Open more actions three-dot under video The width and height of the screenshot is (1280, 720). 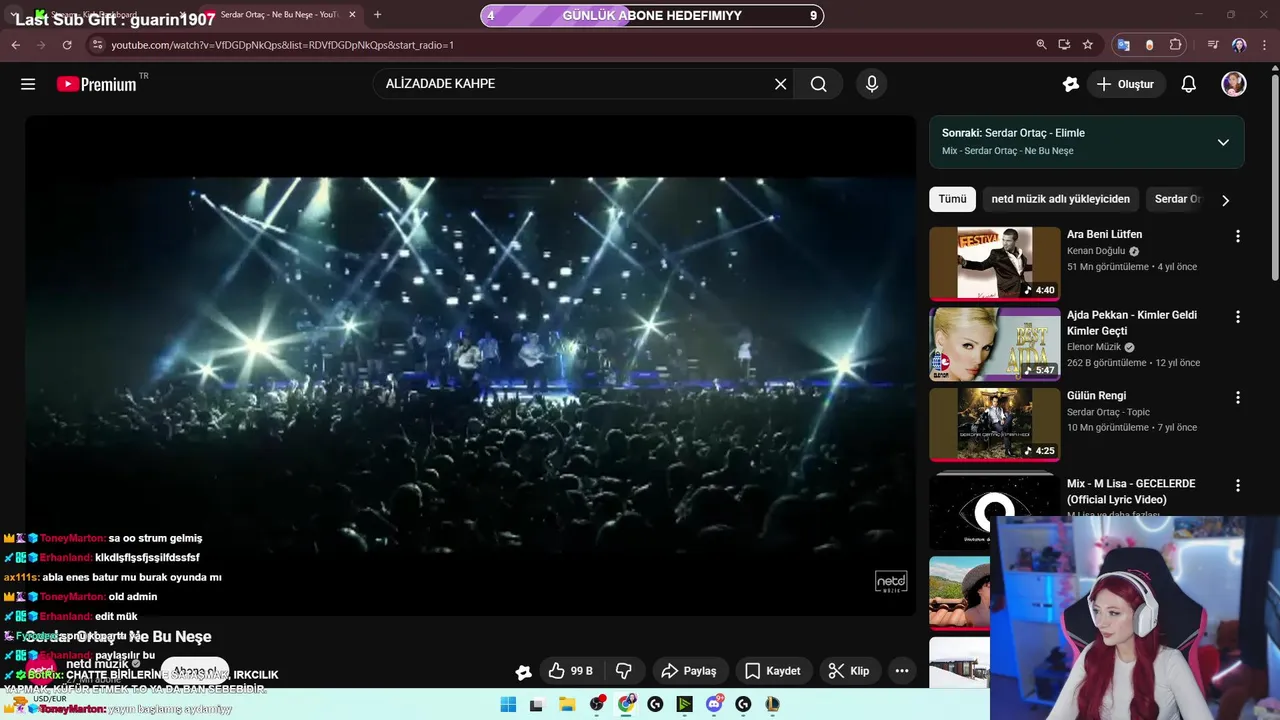902,671
